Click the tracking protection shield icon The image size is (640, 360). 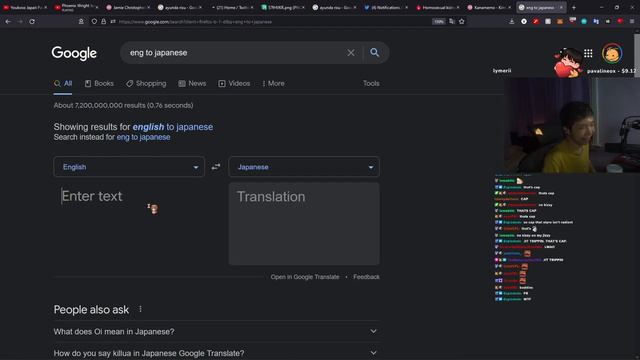(x=94, y=22)
